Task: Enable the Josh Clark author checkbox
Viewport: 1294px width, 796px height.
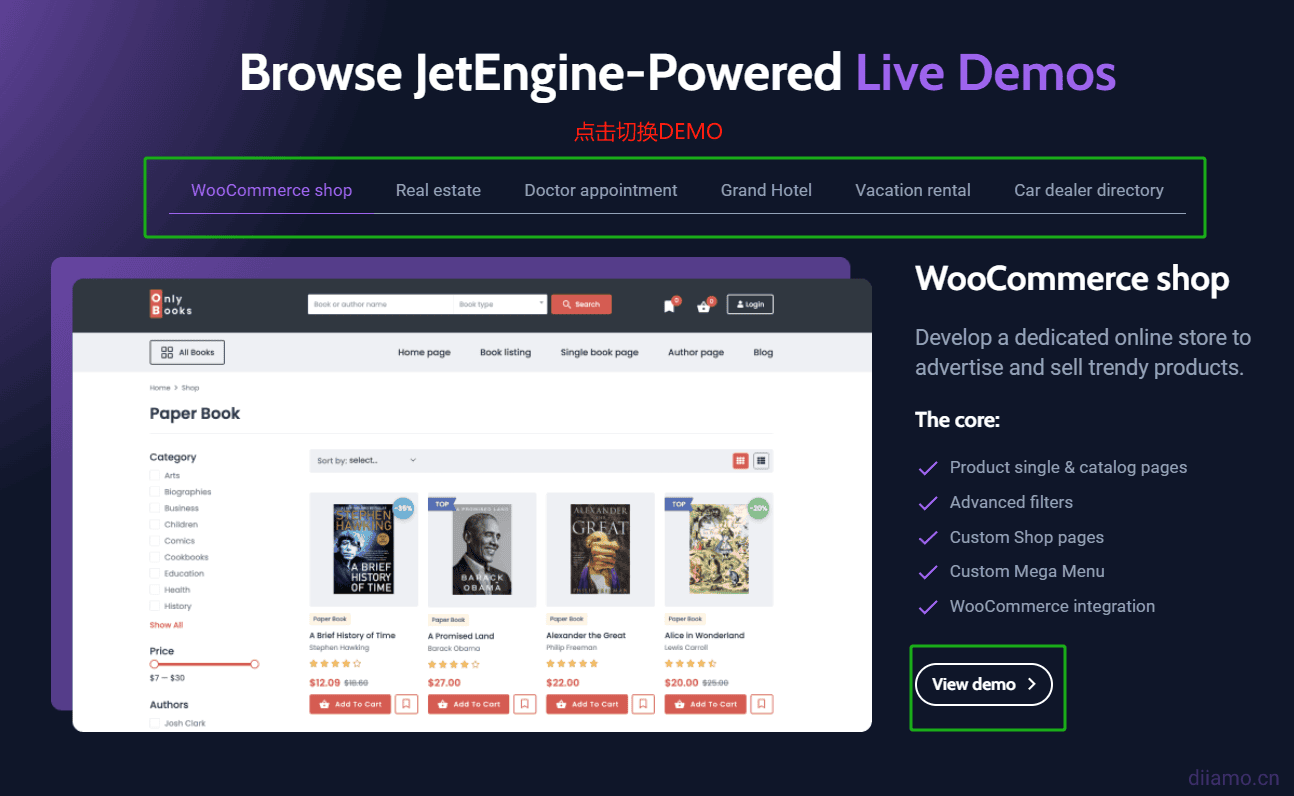Action: pyautogui.click(x=155, y=723)
